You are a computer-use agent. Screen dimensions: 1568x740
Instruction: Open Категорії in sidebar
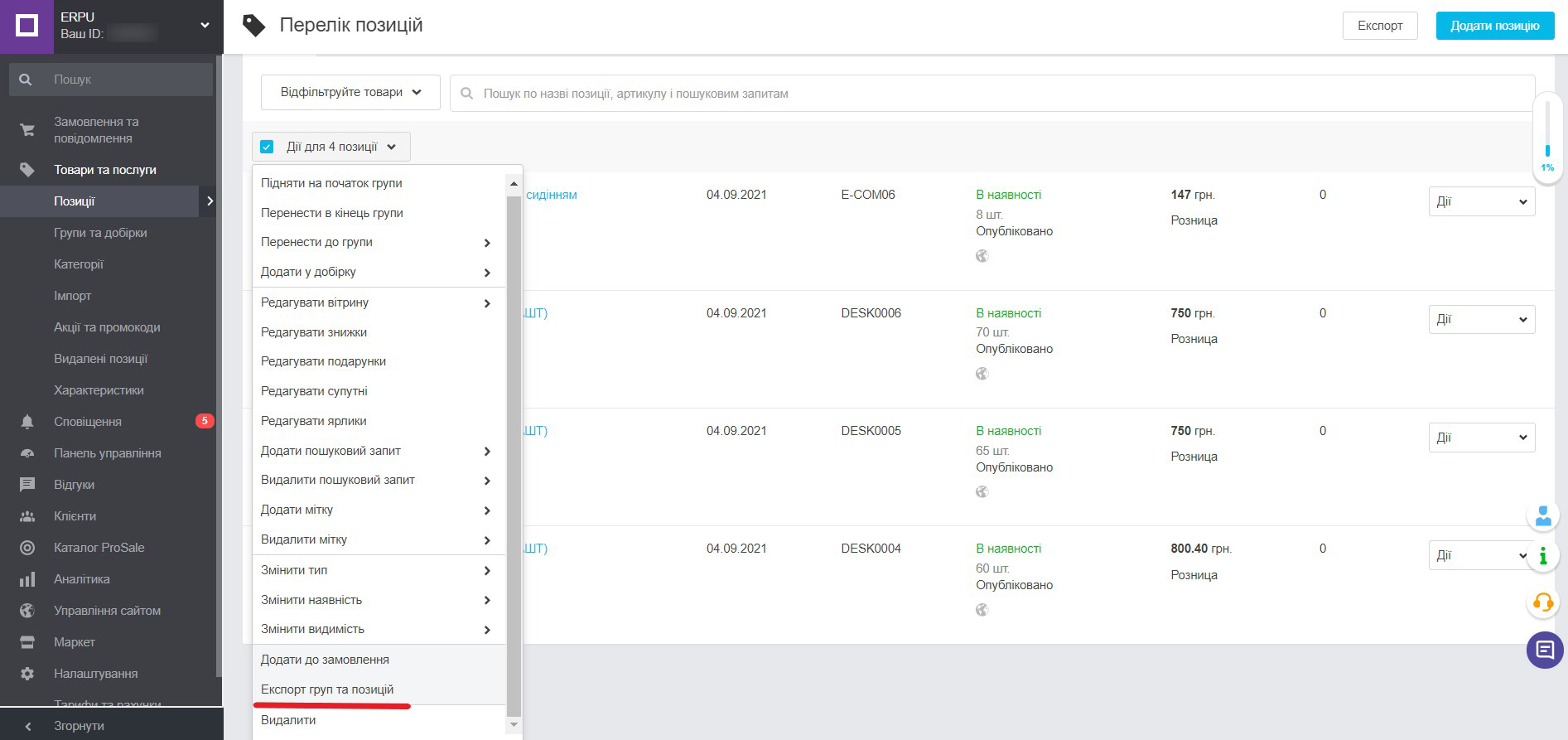coord(79,264)
